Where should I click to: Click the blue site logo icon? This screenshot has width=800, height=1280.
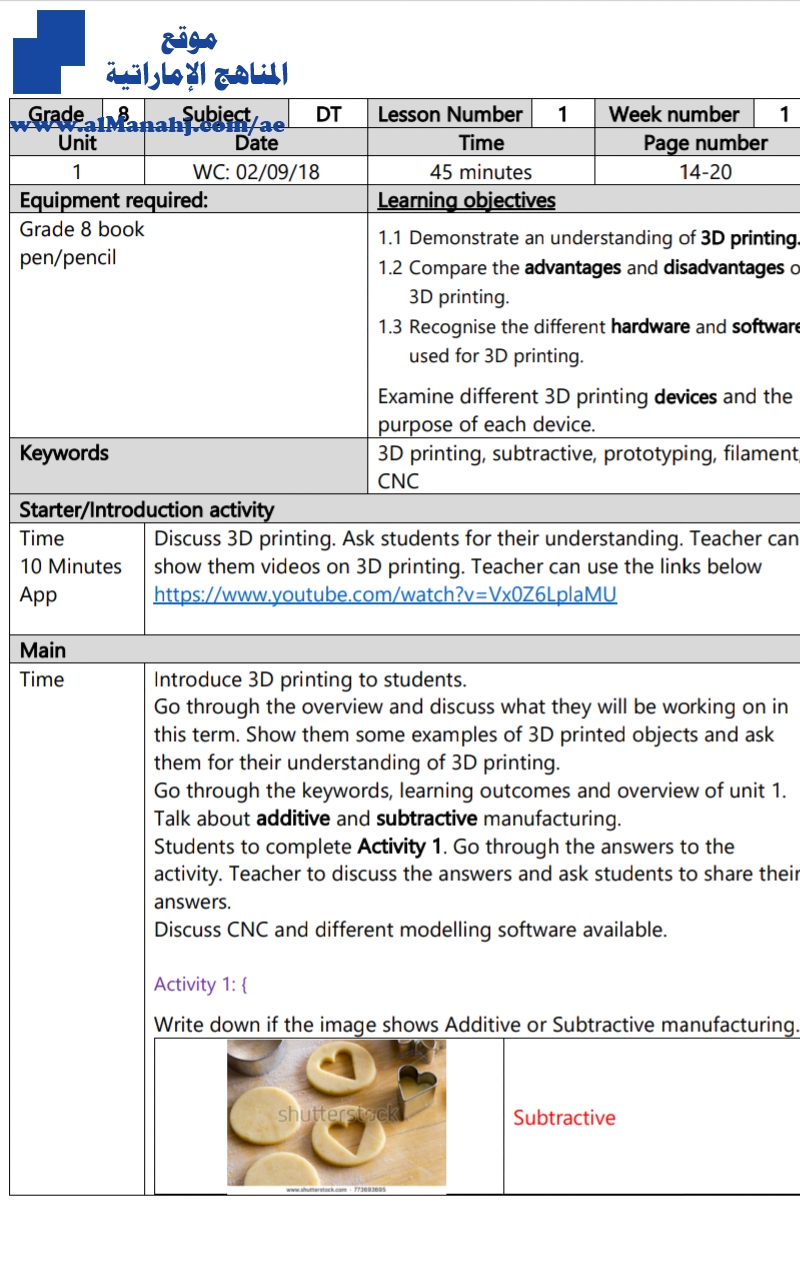point(49,51)
